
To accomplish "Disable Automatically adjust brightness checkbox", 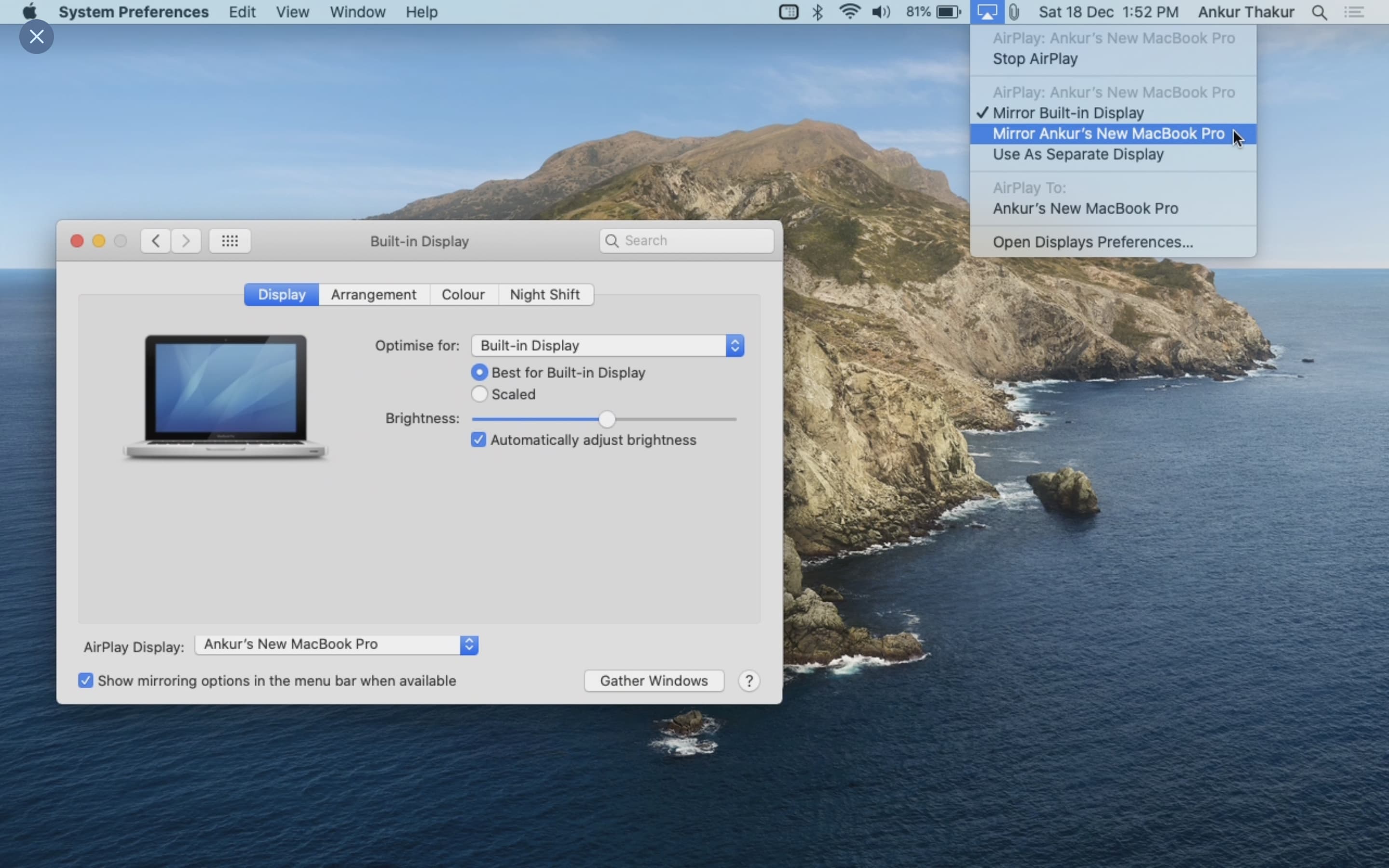I will (478, 440).
